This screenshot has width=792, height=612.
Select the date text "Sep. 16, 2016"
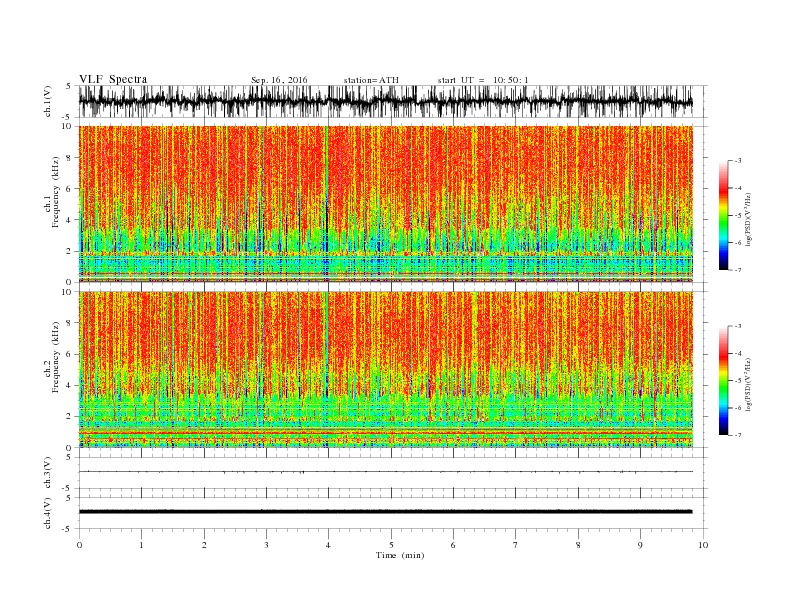click(279, 80)
